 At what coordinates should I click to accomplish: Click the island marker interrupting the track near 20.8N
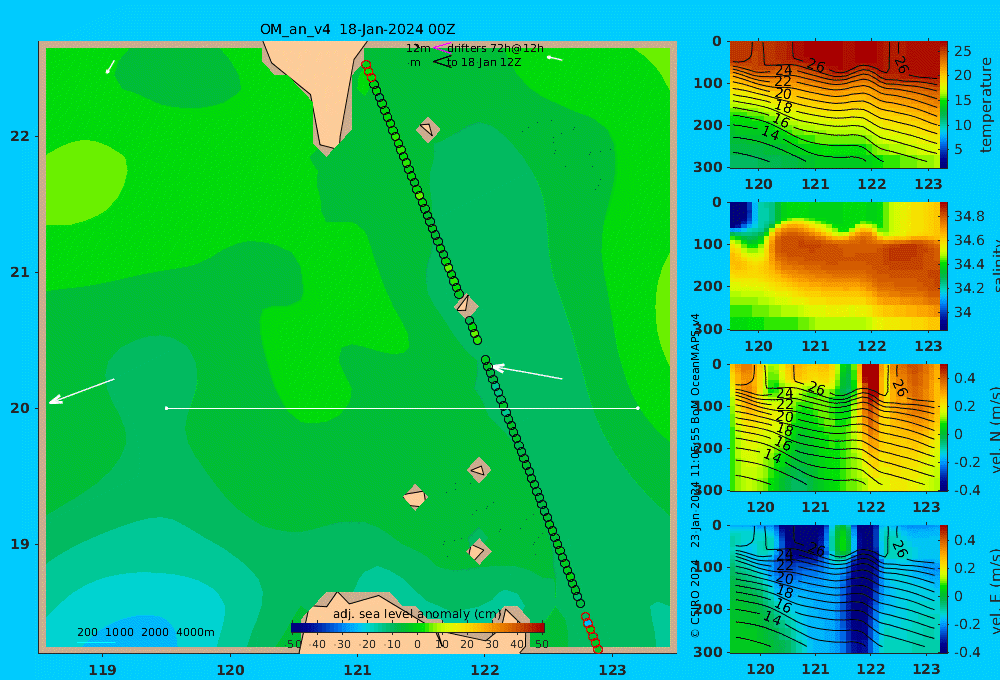pos(466,304)
